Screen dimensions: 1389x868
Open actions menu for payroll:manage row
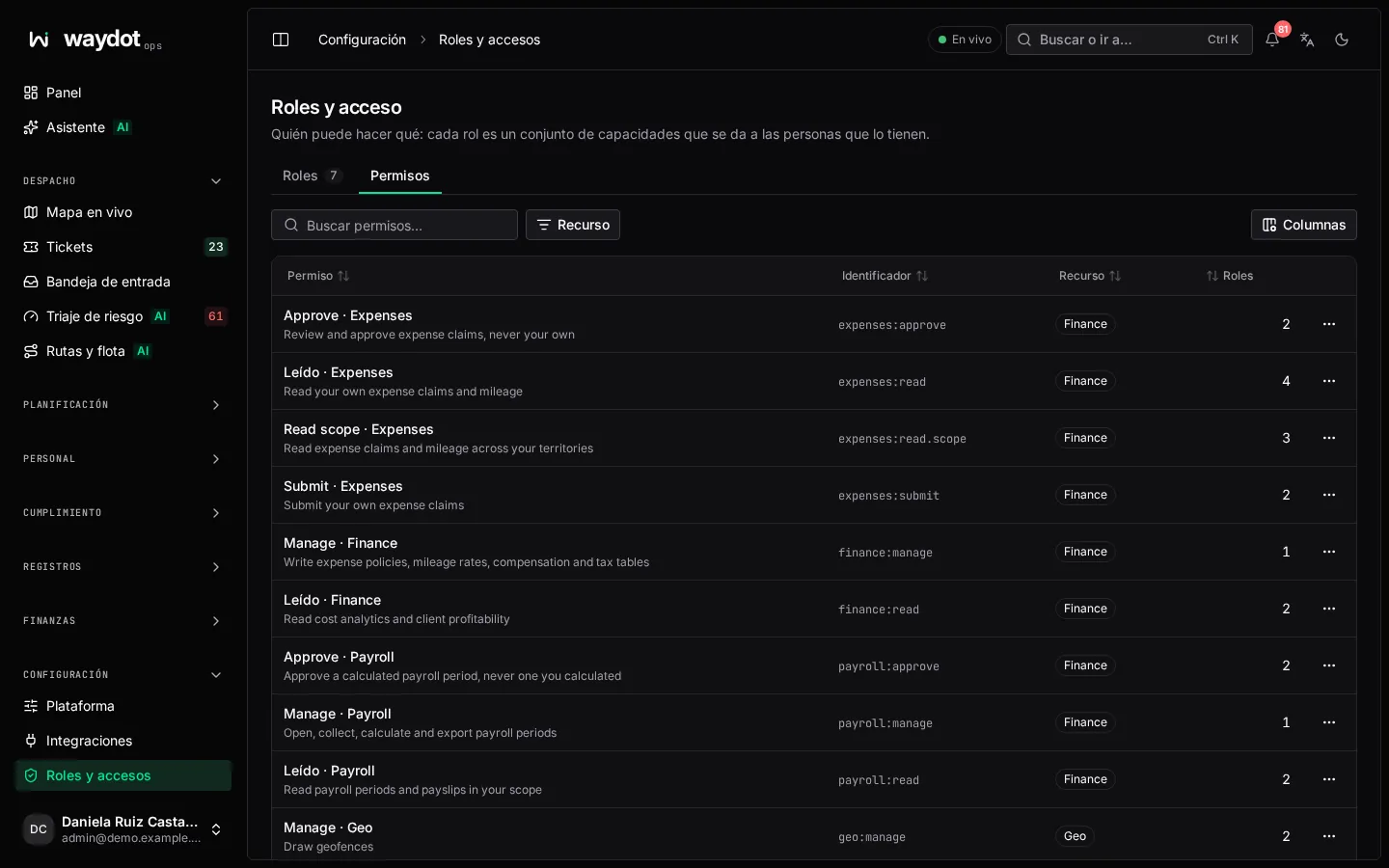(x=1329, y=722)
